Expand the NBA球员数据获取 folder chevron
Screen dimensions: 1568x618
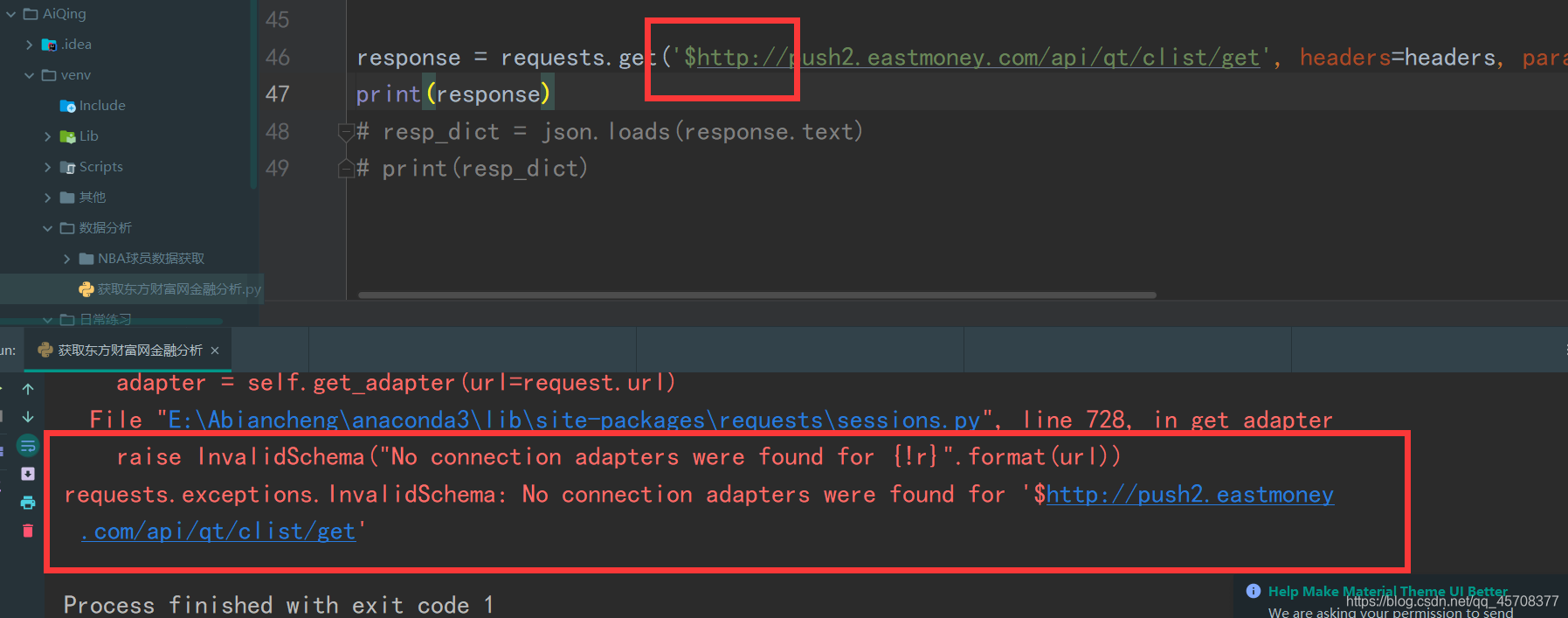[x=67, y=259]
